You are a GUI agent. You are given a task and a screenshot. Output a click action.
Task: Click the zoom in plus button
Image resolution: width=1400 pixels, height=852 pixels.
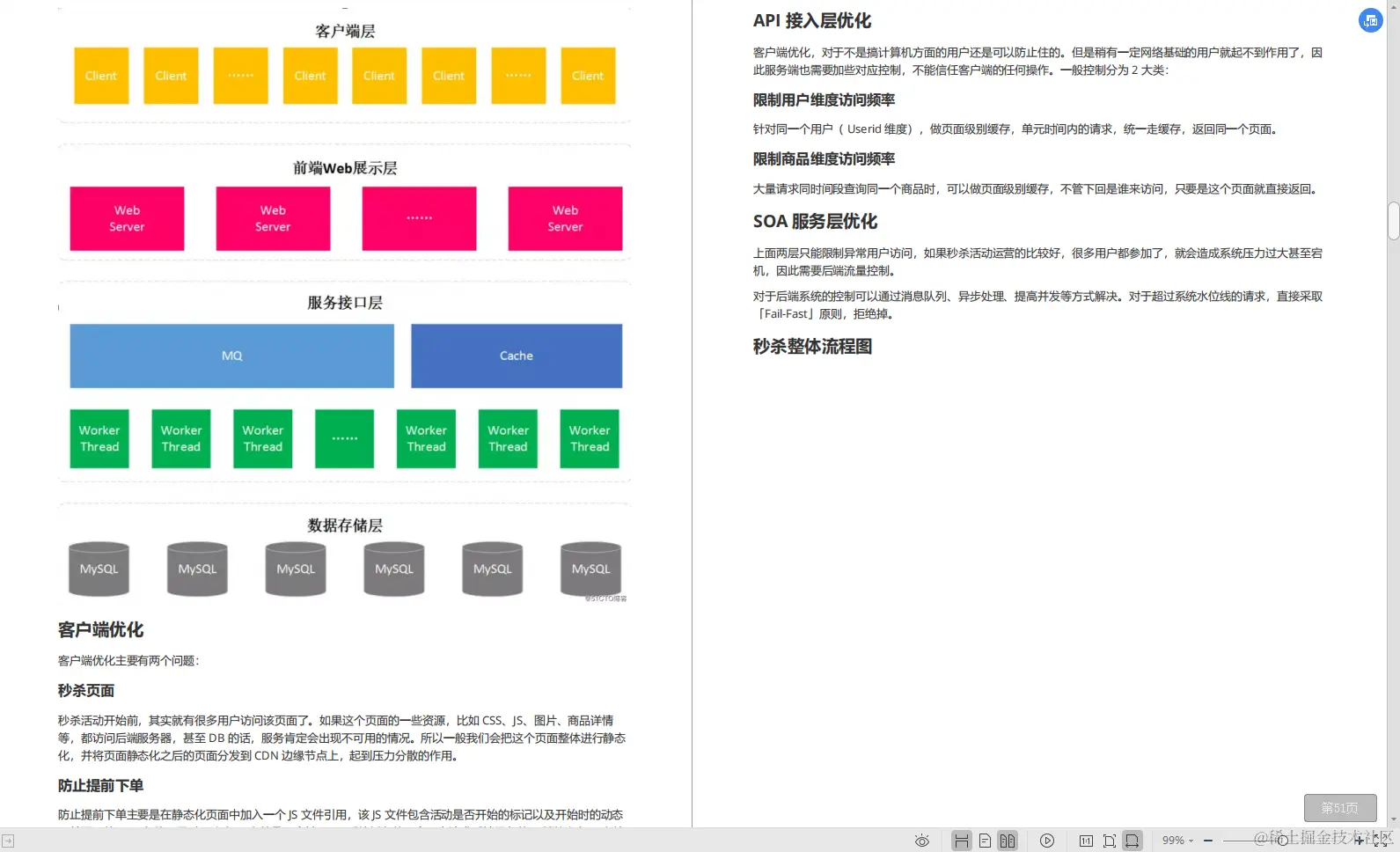pyautogui.click(x=1359, y=841)
